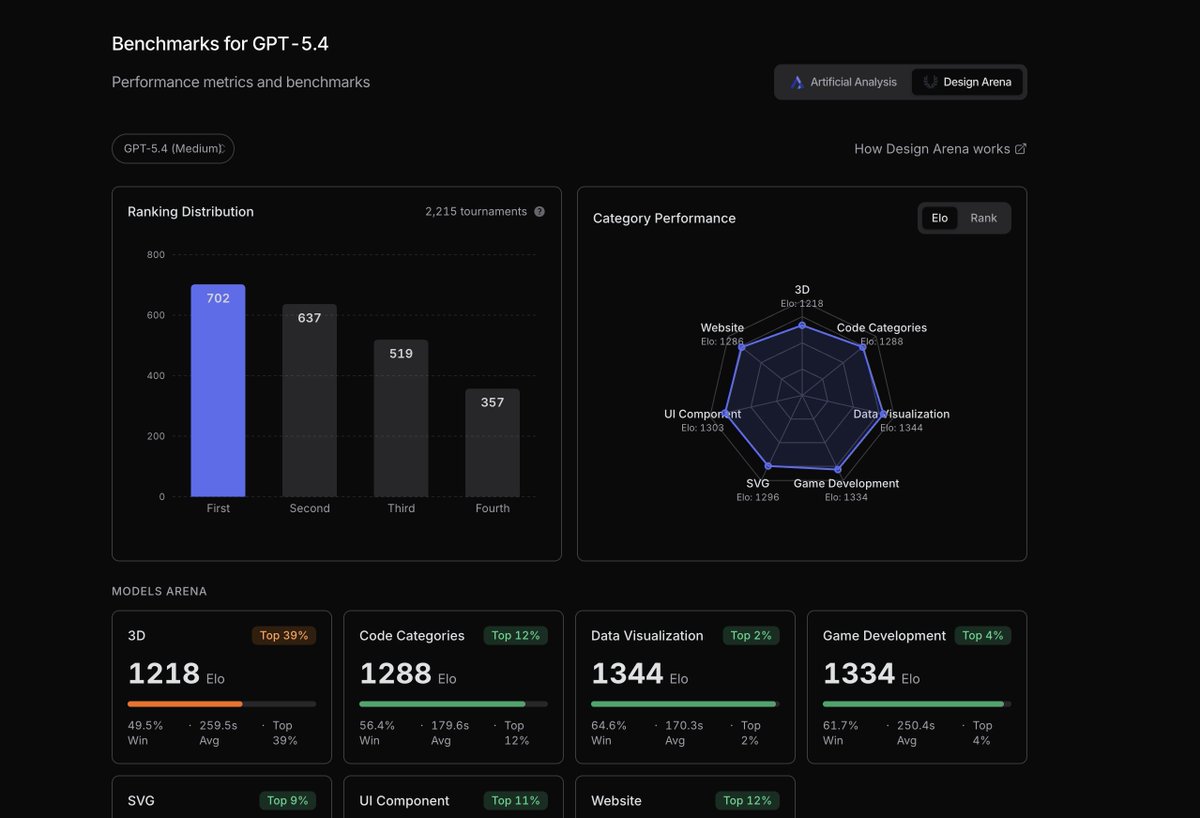Image resolution: width=1200 pixels, height=818 pixels.
Task: Switch to the Artificial Analysis tab
Action: click(x=843, y=82)
